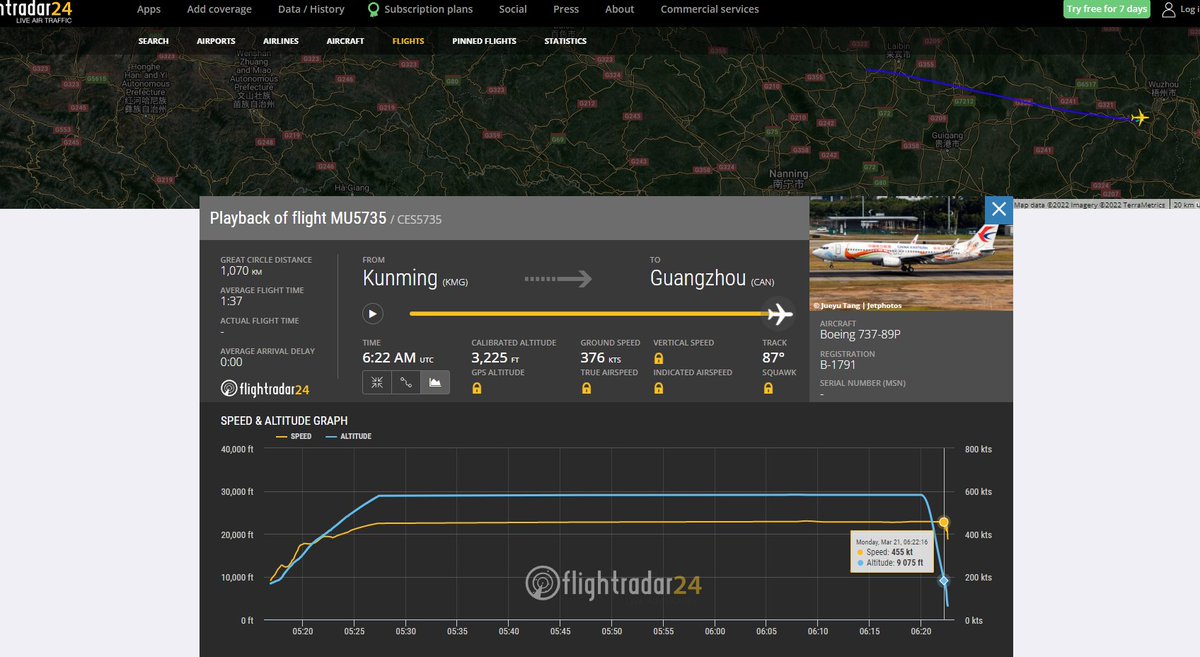Click the blue altitude diamond marker on graph
The height and width of the screenshot is (657, 1200).
943,580
